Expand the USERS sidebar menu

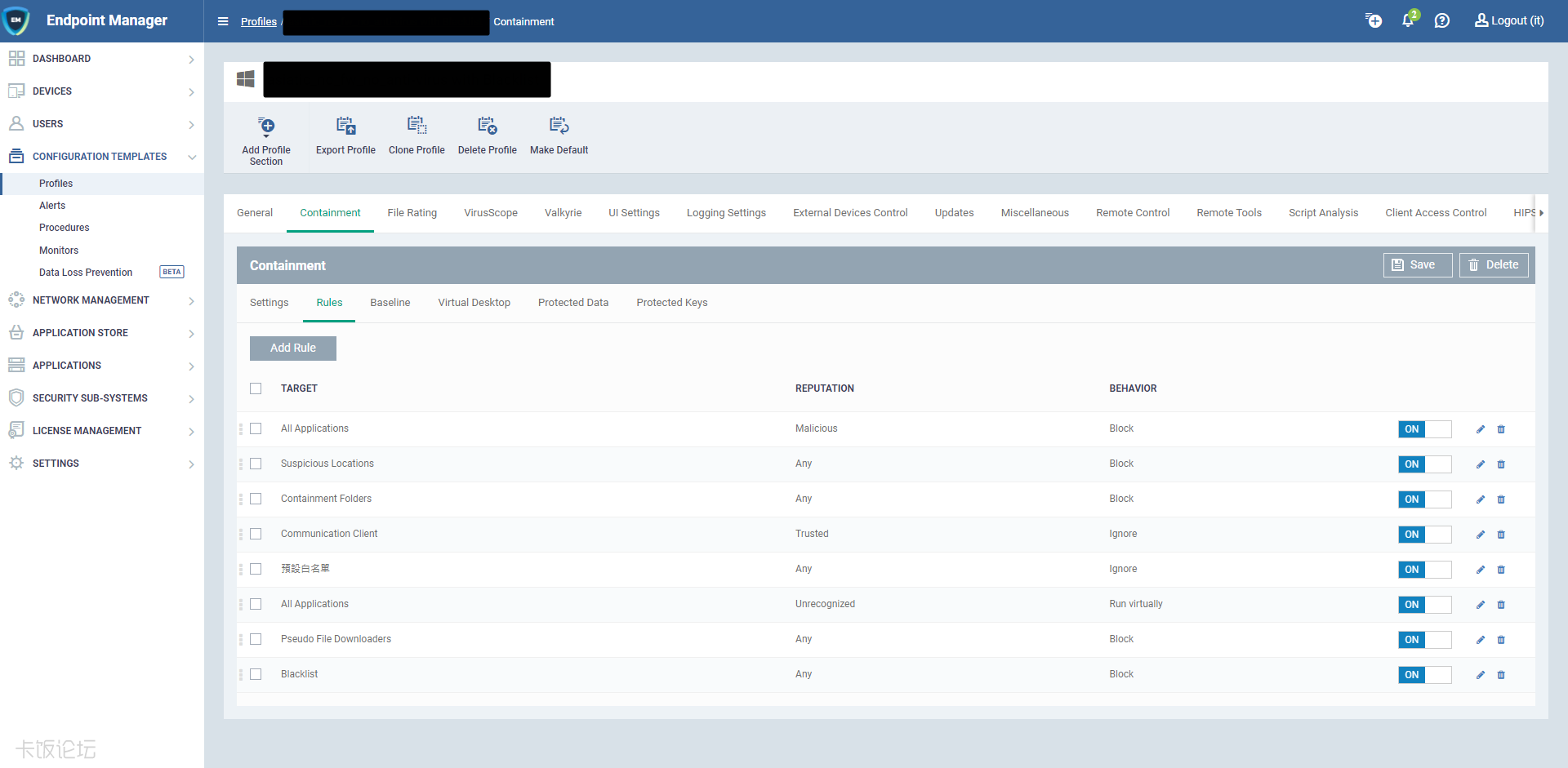102,124
